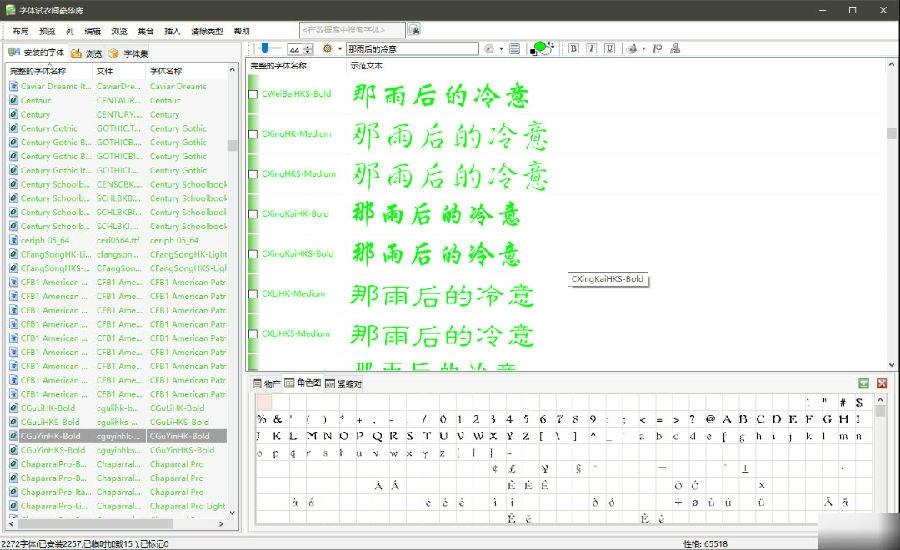
Task: Open the 紧缩对 kerning pairs tab
Action: pos(343,384)
